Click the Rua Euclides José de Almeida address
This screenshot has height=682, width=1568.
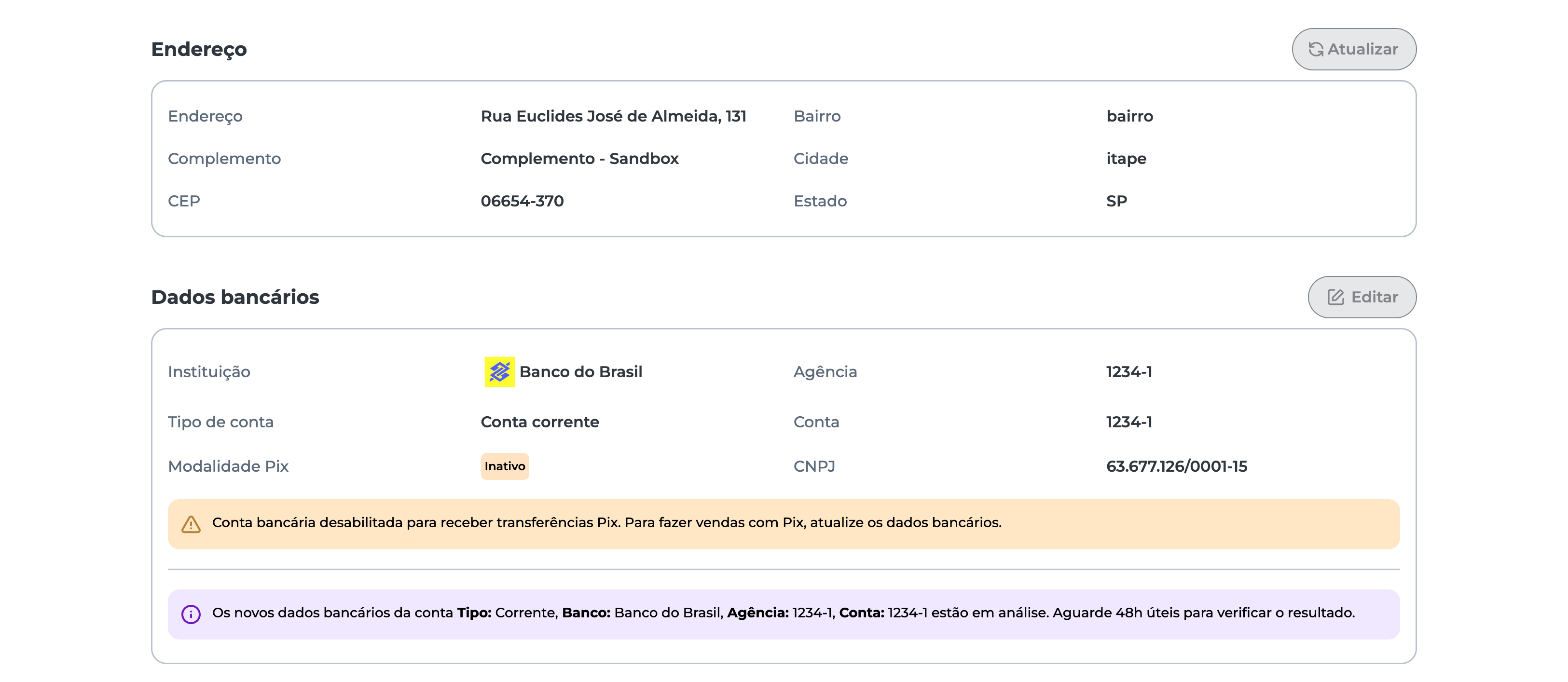point(613,116)
